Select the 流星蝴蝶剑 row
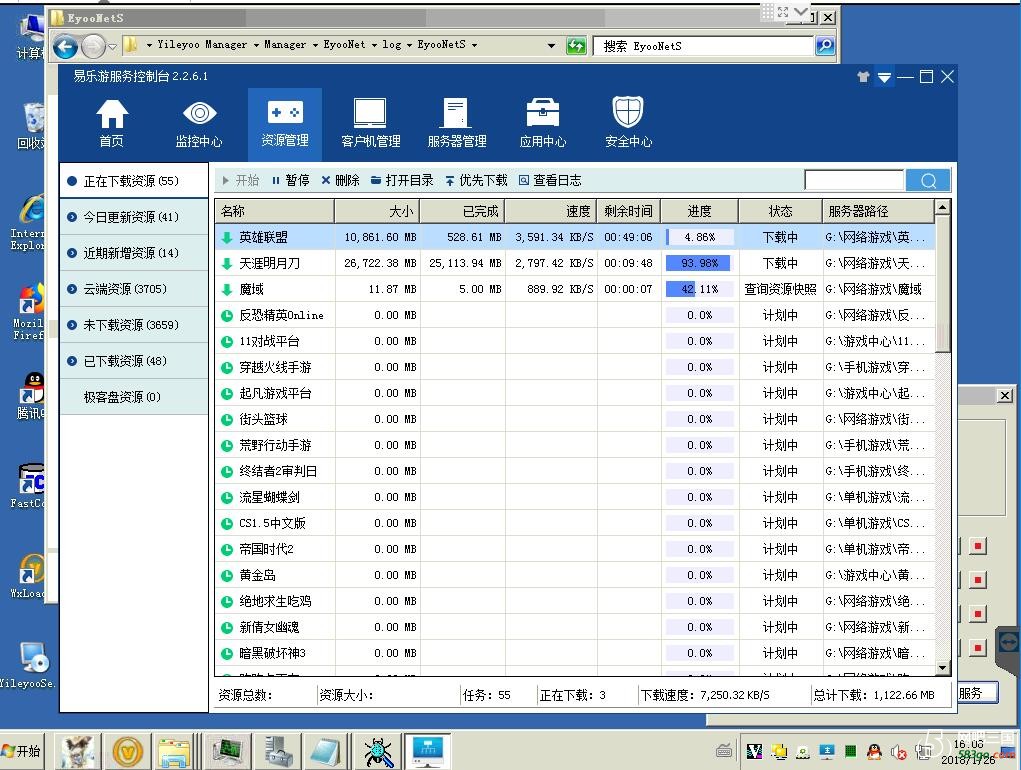1021x770 pixels. point(574,497)
